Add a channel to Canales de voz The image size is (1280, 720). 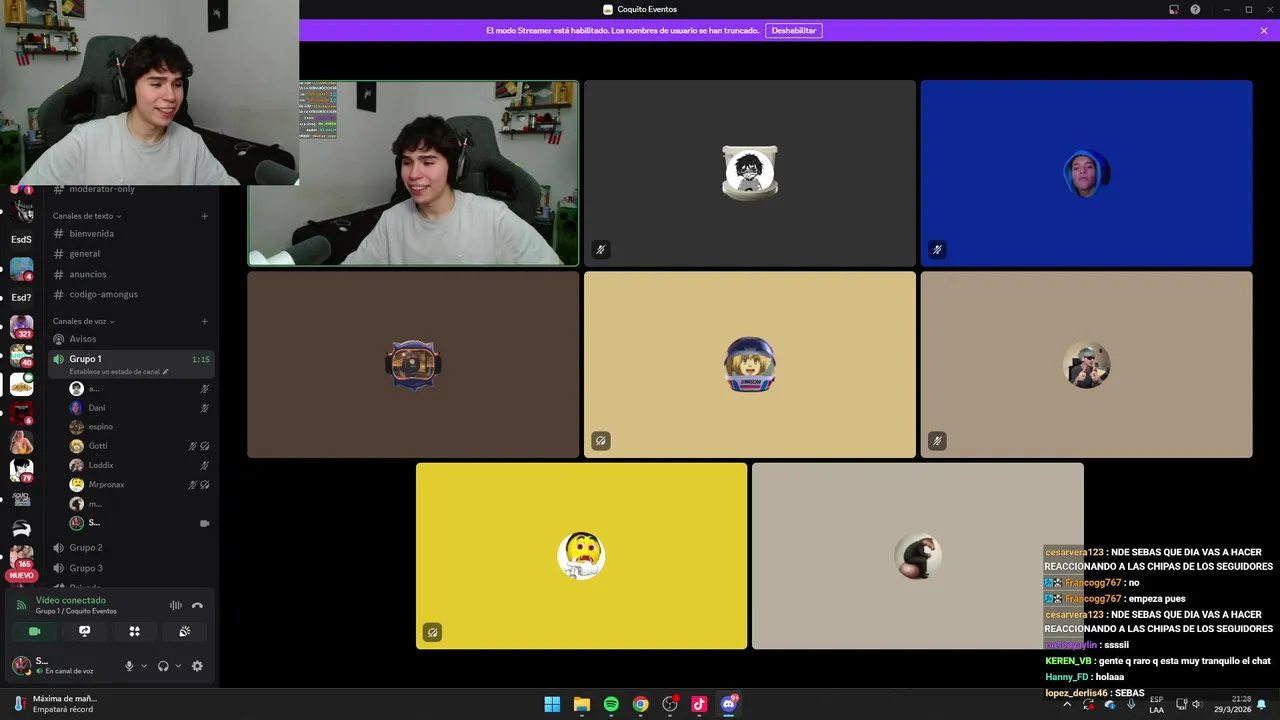click(x=204, y=321)
